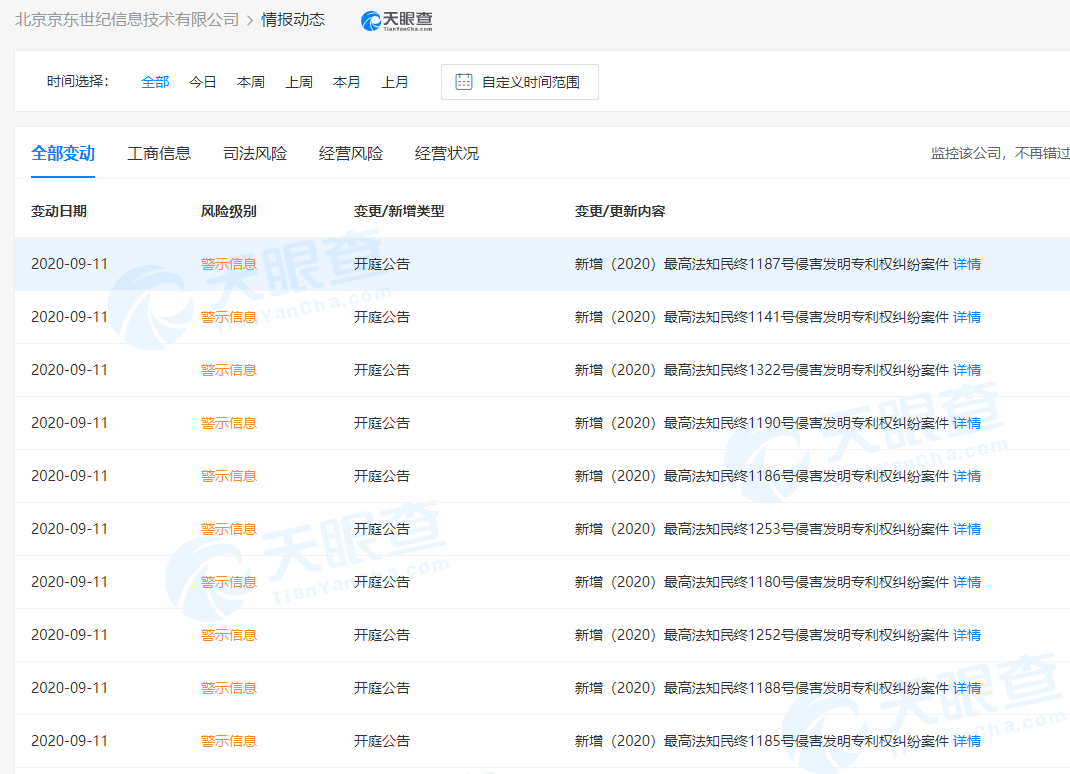Click 警示信息 label in 1187号 row
Image resolution: width=1070 pixels, height=774 pixels.
point(229,264)
